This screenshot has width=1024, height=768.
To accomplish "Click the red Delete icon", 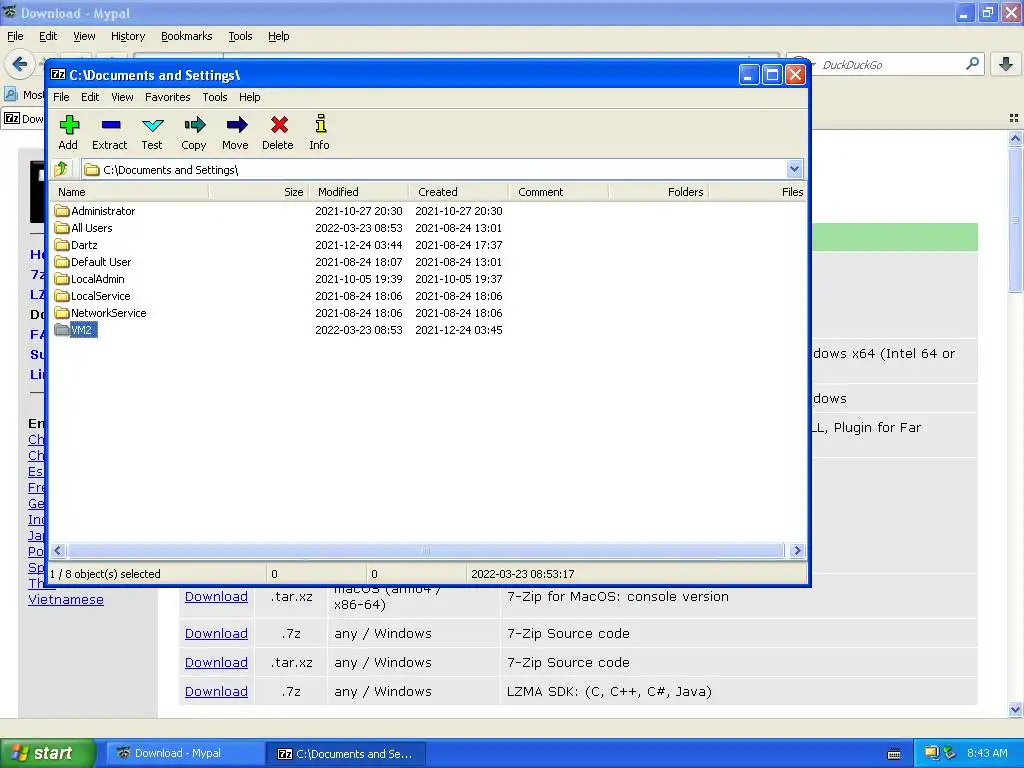I will click(279, 125).
